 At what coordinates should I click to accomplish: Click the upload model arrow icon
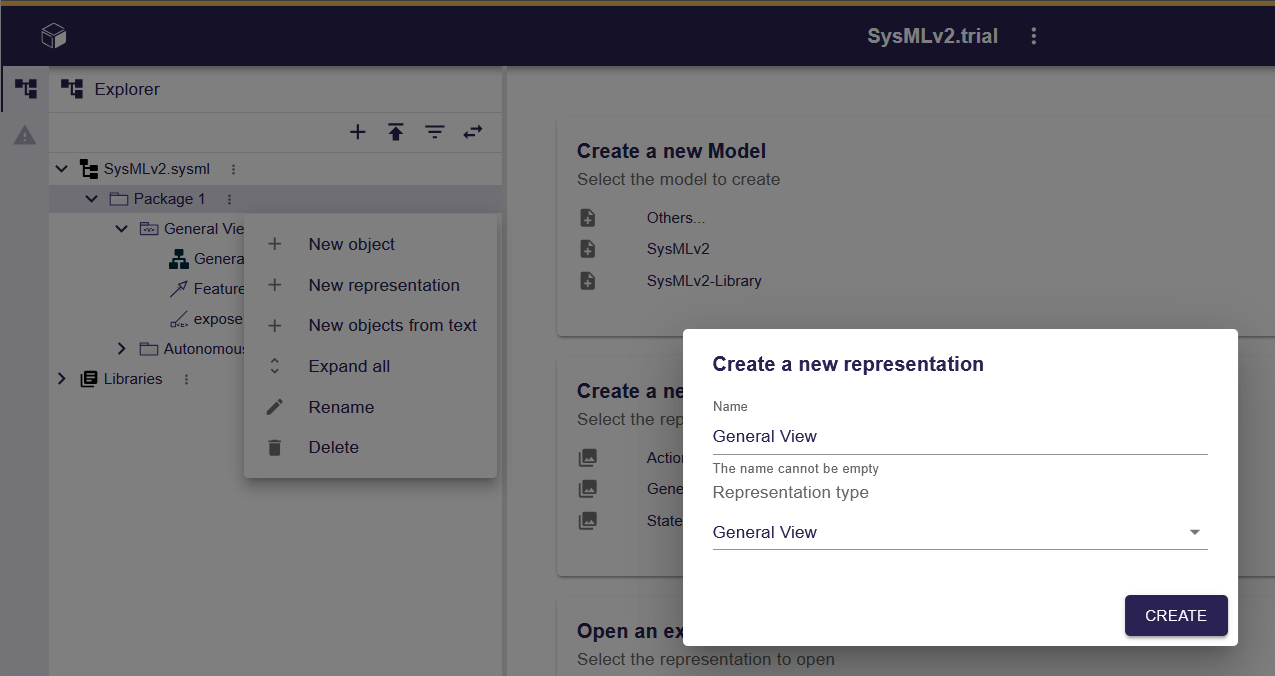tap(396, 132)
